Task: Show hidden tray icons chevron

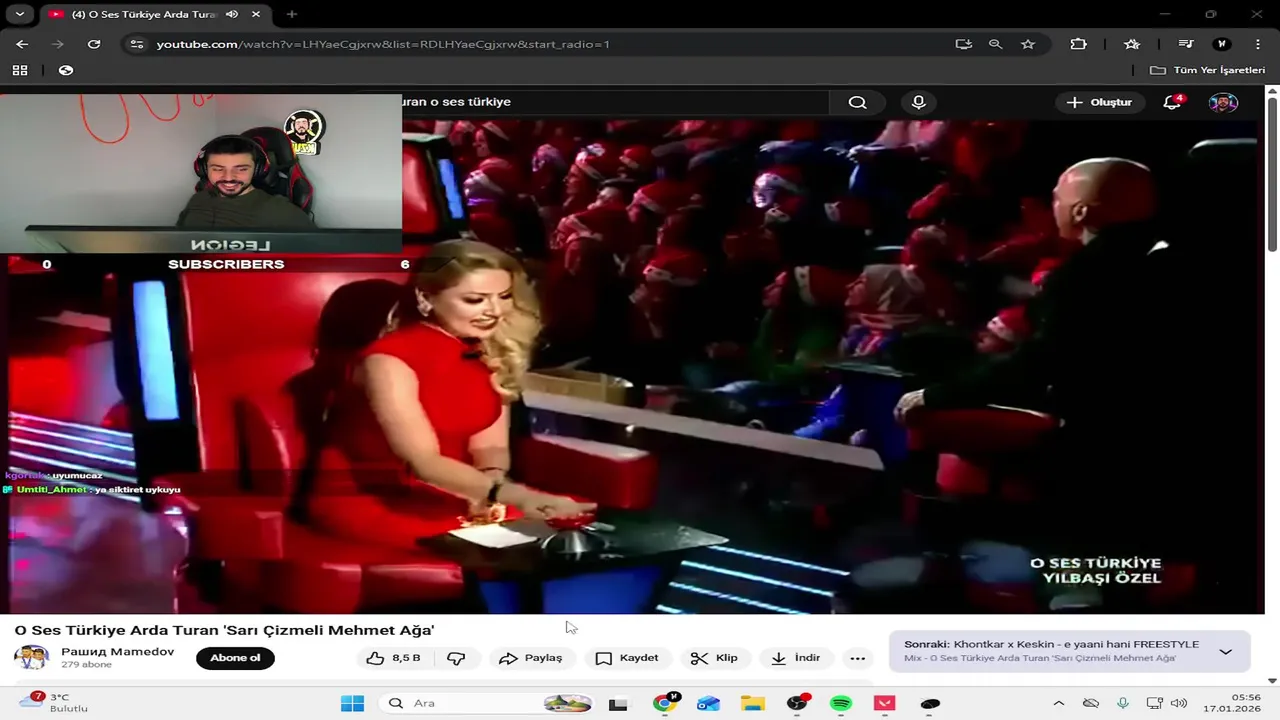Action: pyautogui.click(x=1059, y=703)
